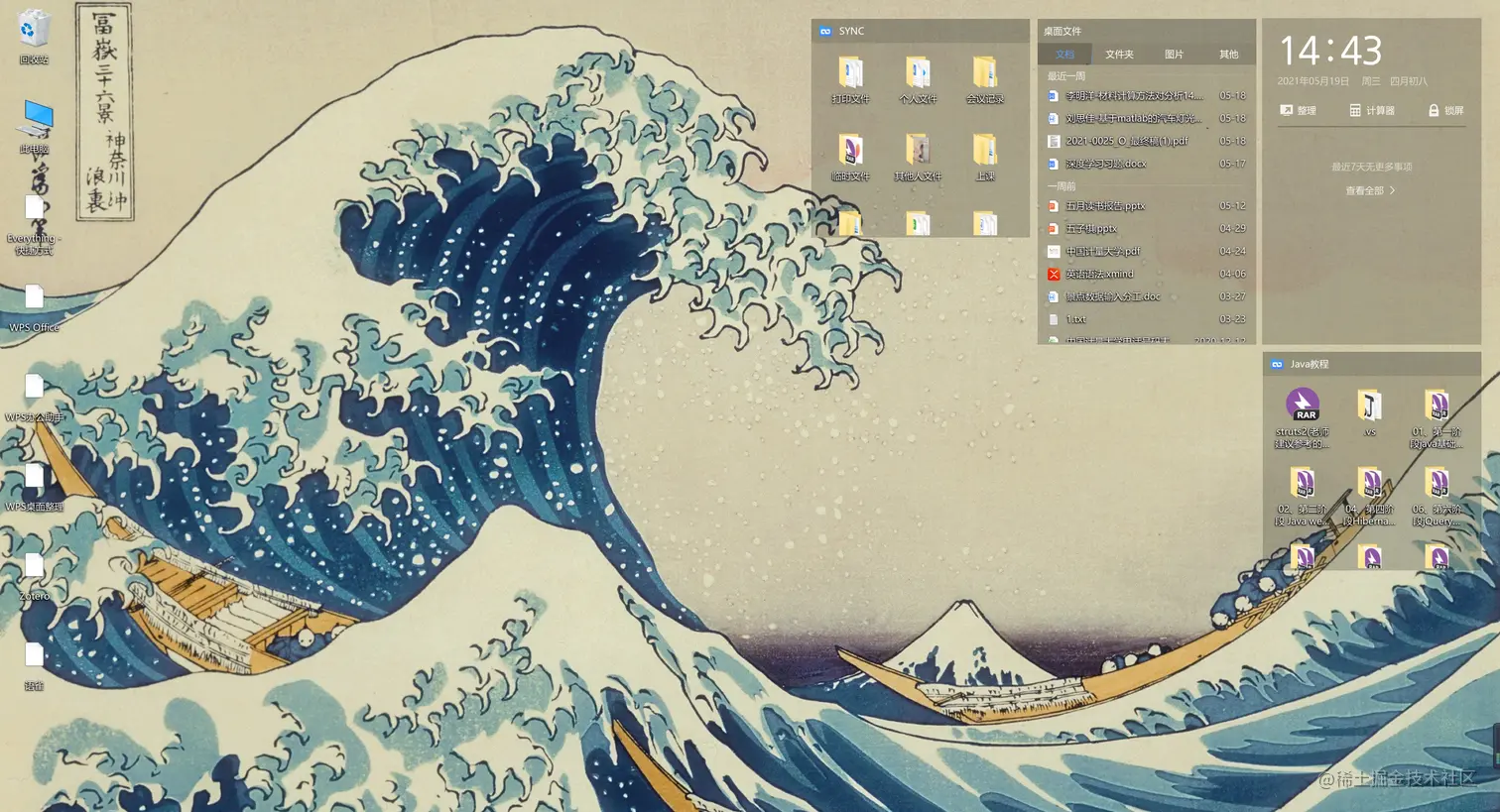Screen dimensions: 1500x812
Task: Click the 查看全部 link with chevron
Action: pos(1370,190)
